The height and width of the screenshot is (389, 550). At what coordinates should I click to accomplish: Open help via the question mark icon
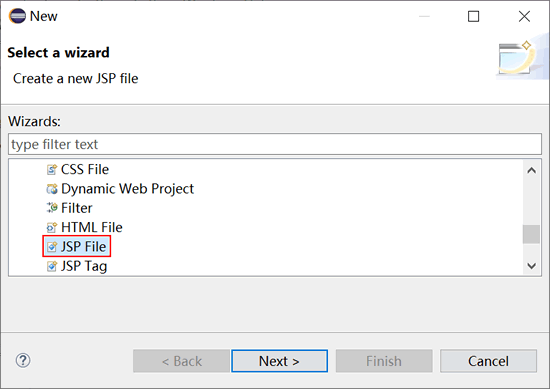click(23, 361)
